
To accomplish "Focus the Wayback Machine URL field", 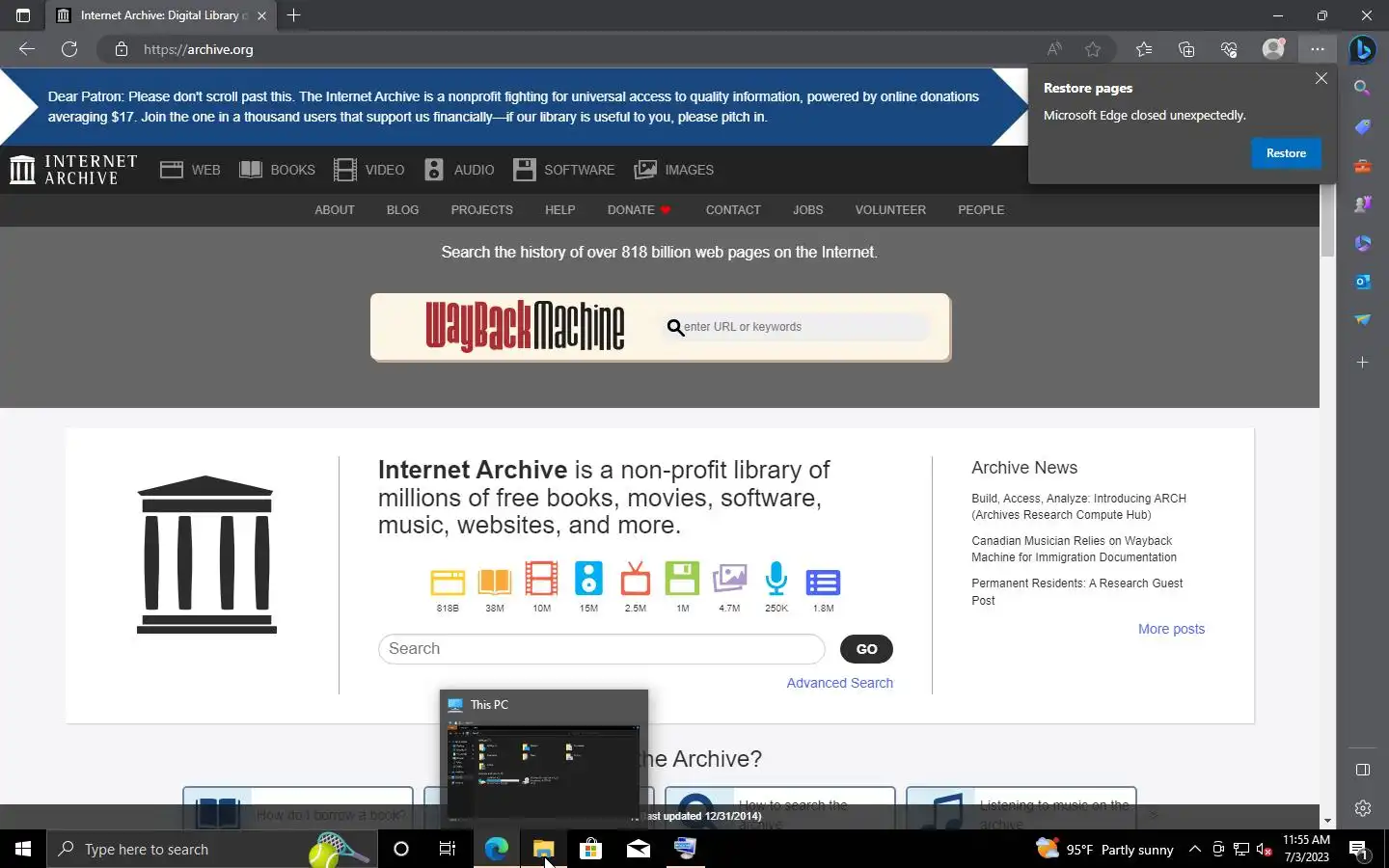I will point(797,327).
